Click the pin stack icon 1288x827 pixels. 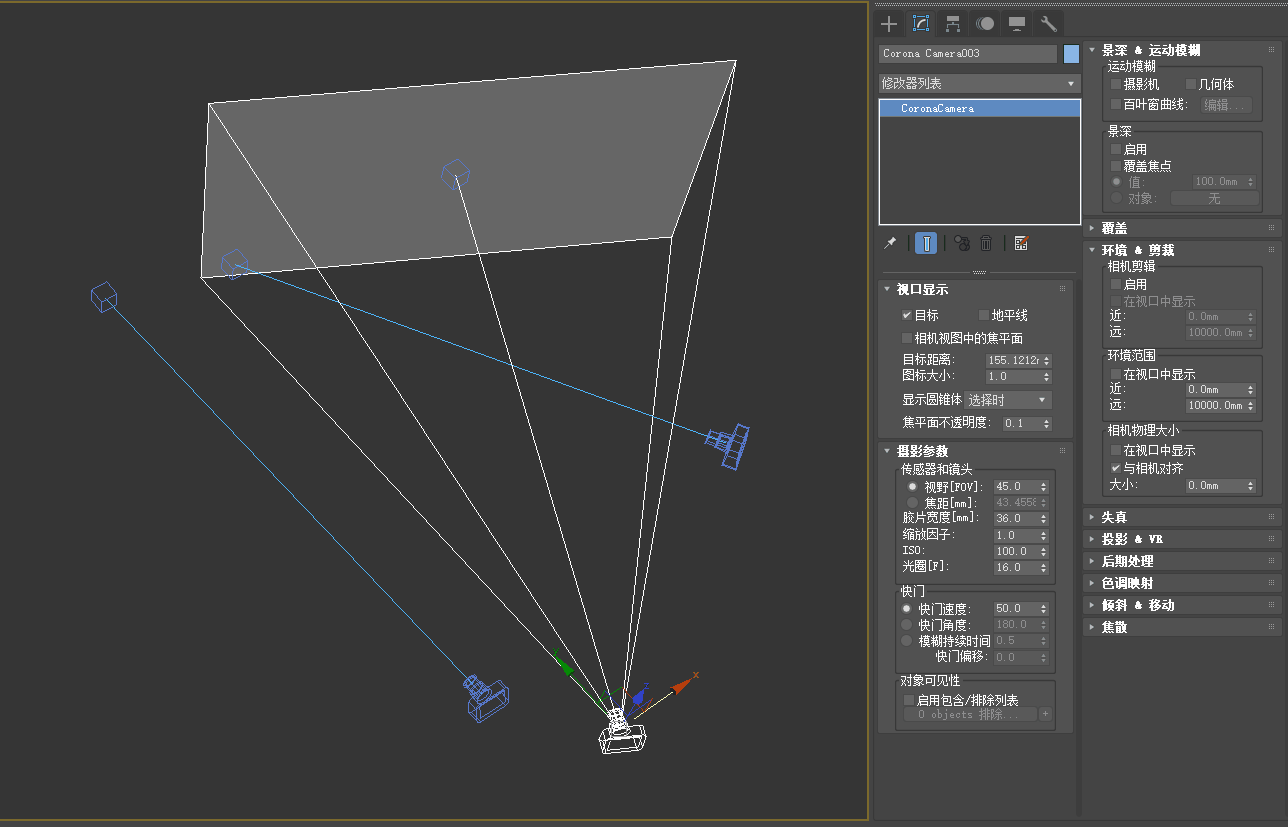(889, 243)
